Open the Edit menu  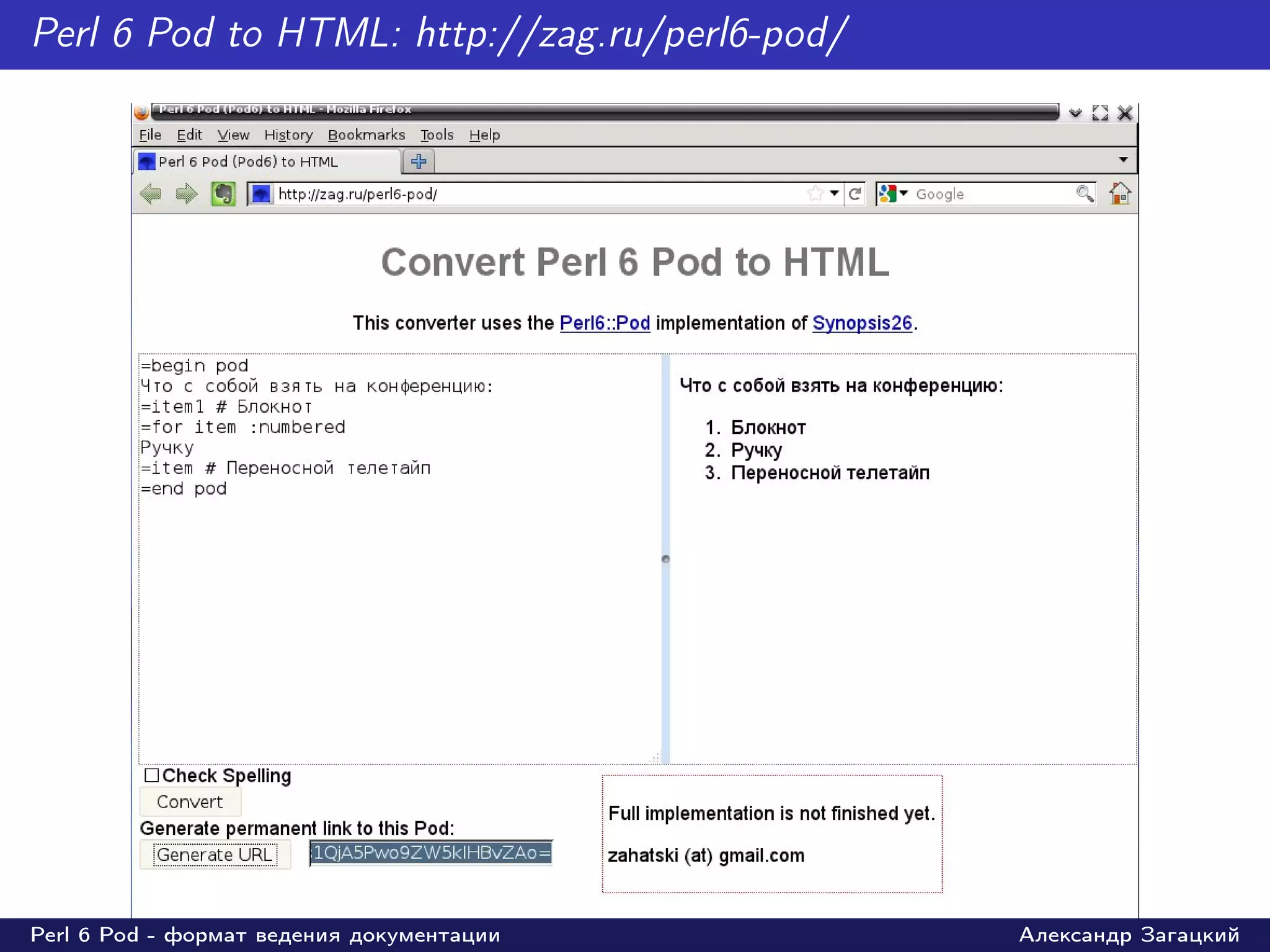(x=189, y=134)
